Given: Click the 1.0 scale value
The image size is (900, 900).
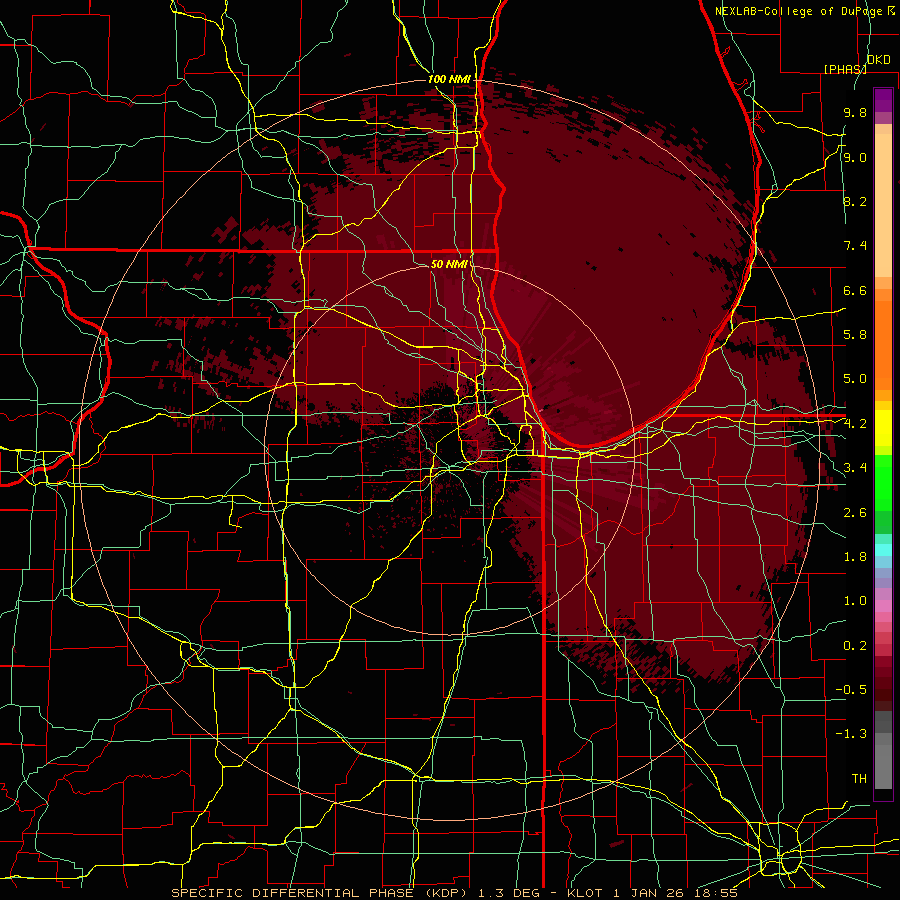Looking at the screenshot, I should (x=855, y=601).
